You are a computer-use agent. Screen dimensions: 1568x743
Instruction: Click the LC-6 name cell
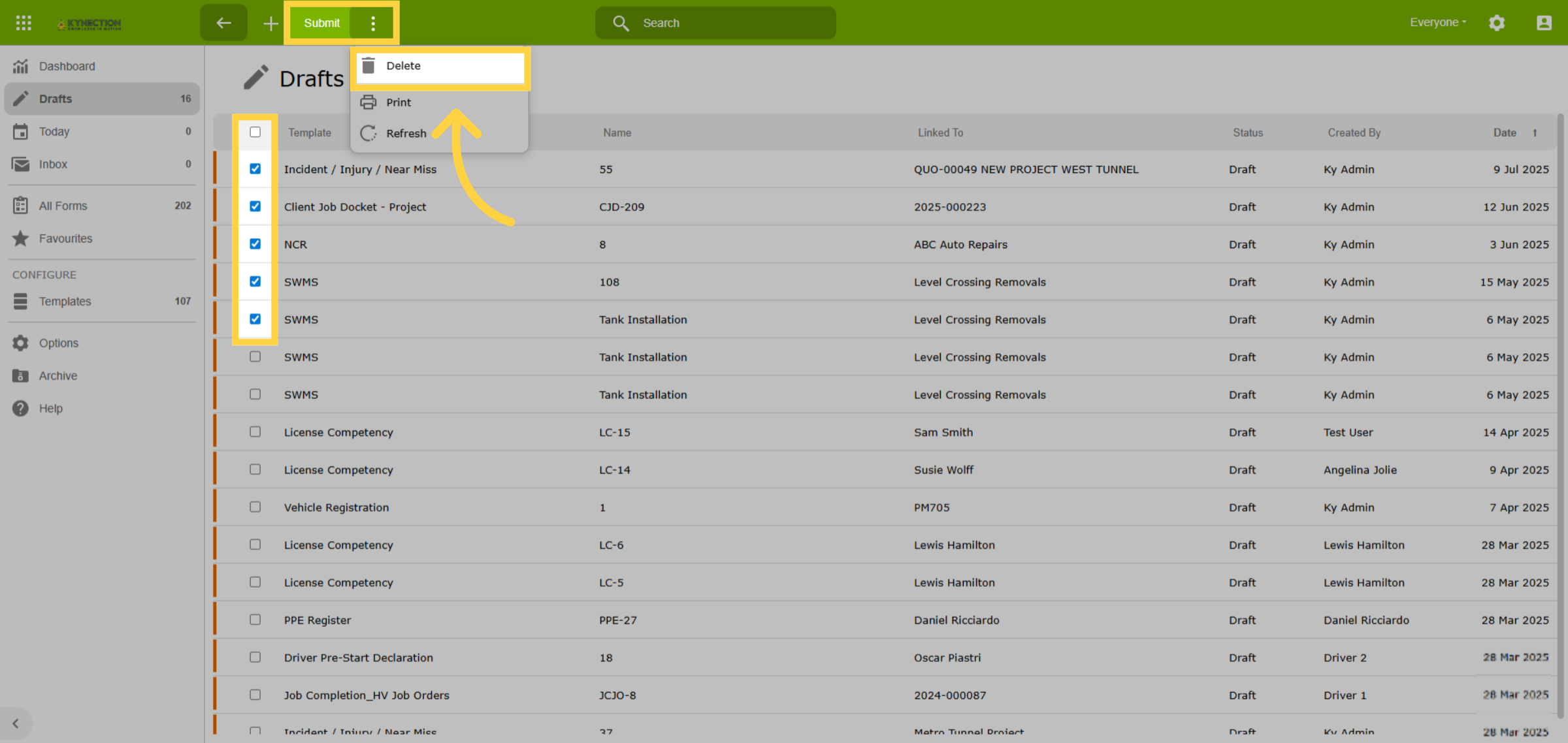click(x=612, y=545)
